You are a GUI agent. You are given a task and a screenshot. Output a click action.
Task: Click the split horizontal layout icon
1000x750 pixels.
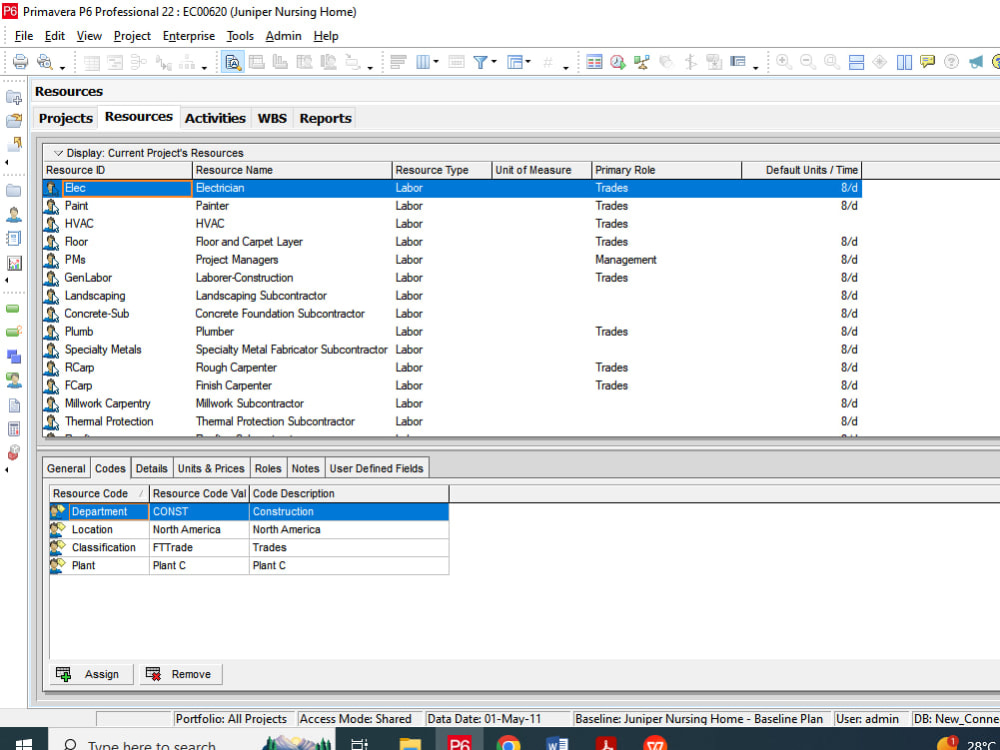pyautogui.click(x=856, y=62)
